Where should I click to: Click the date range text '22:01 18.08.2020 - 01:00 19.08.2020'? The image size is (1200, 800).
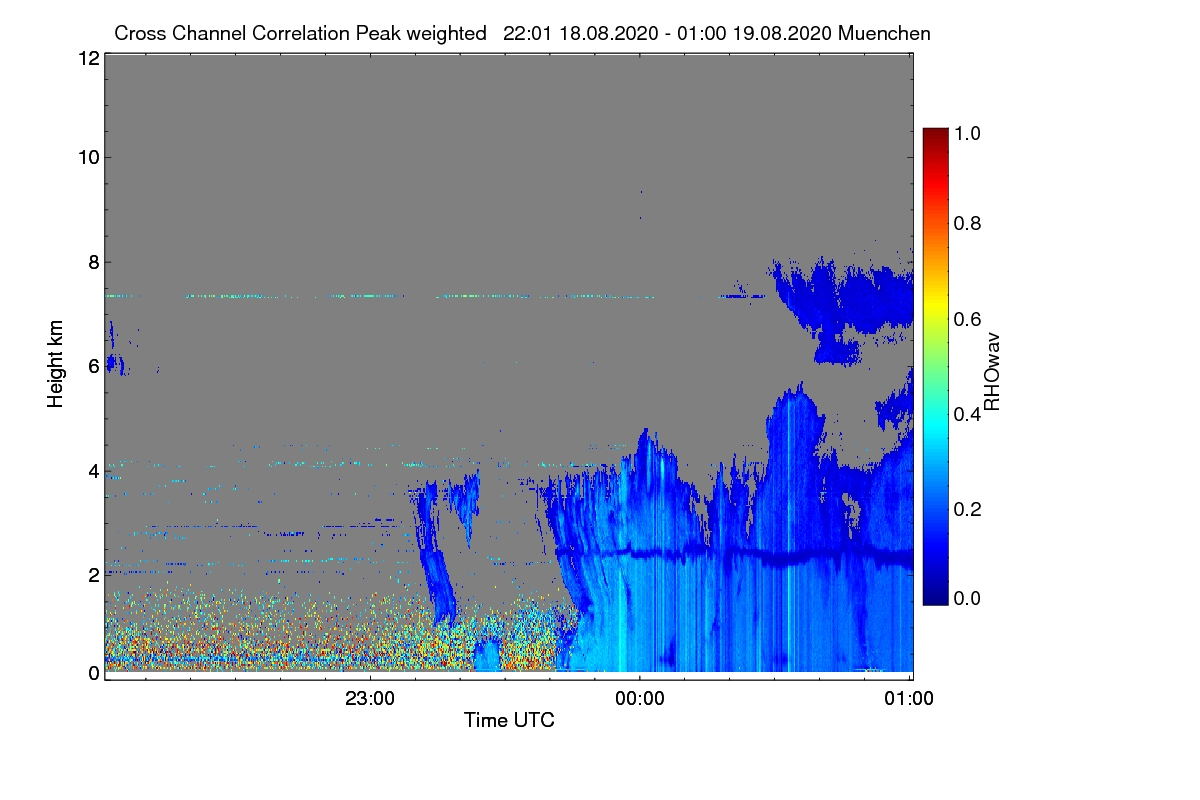click(668, 33)
